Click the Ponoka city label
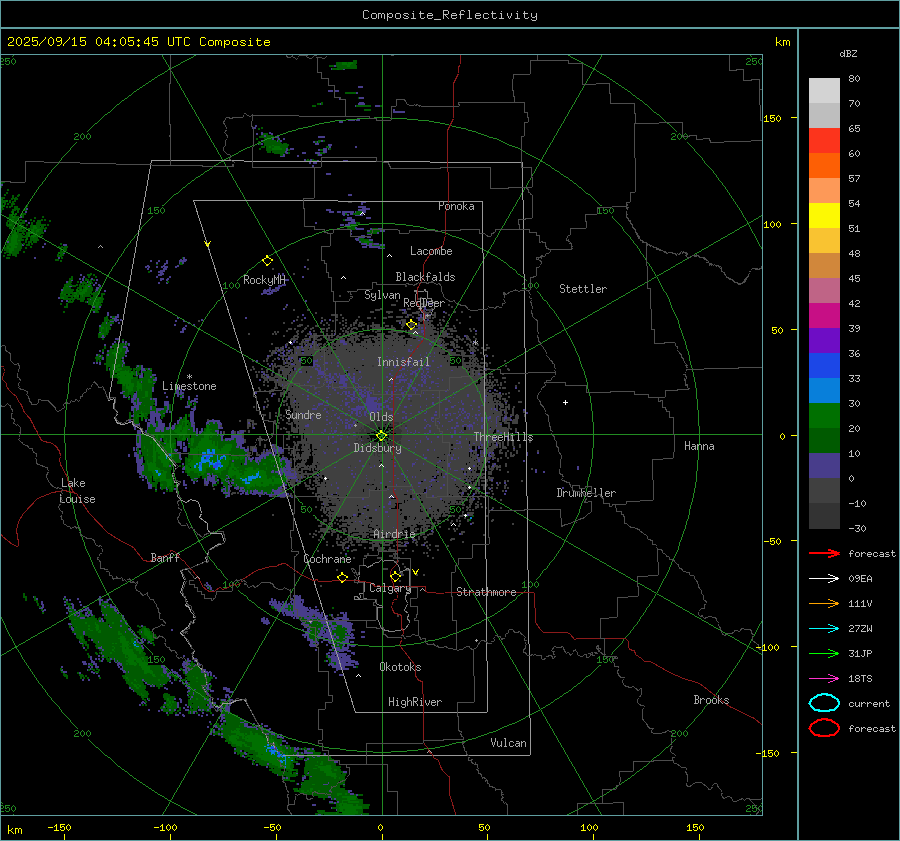The width and height of the screenshot is (900, 841). [456, 206]
